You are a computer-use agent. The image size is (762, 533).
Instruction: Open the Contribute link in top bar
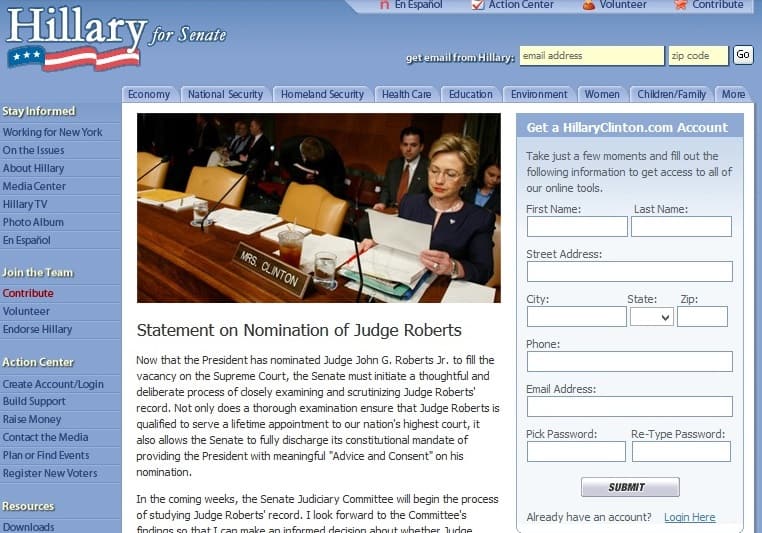(717, 5)
